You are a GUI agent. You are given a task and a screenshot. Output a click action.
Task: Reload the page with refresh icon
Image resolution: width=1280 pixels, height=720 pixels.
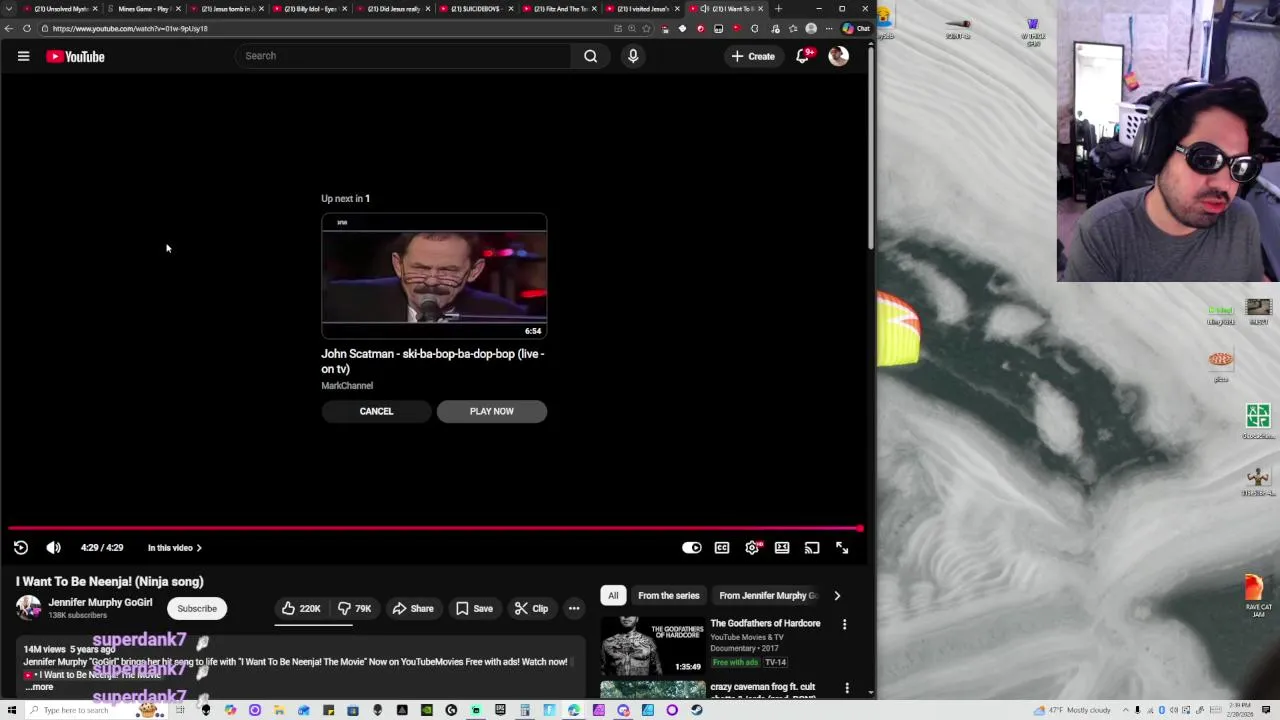point(27,28)
